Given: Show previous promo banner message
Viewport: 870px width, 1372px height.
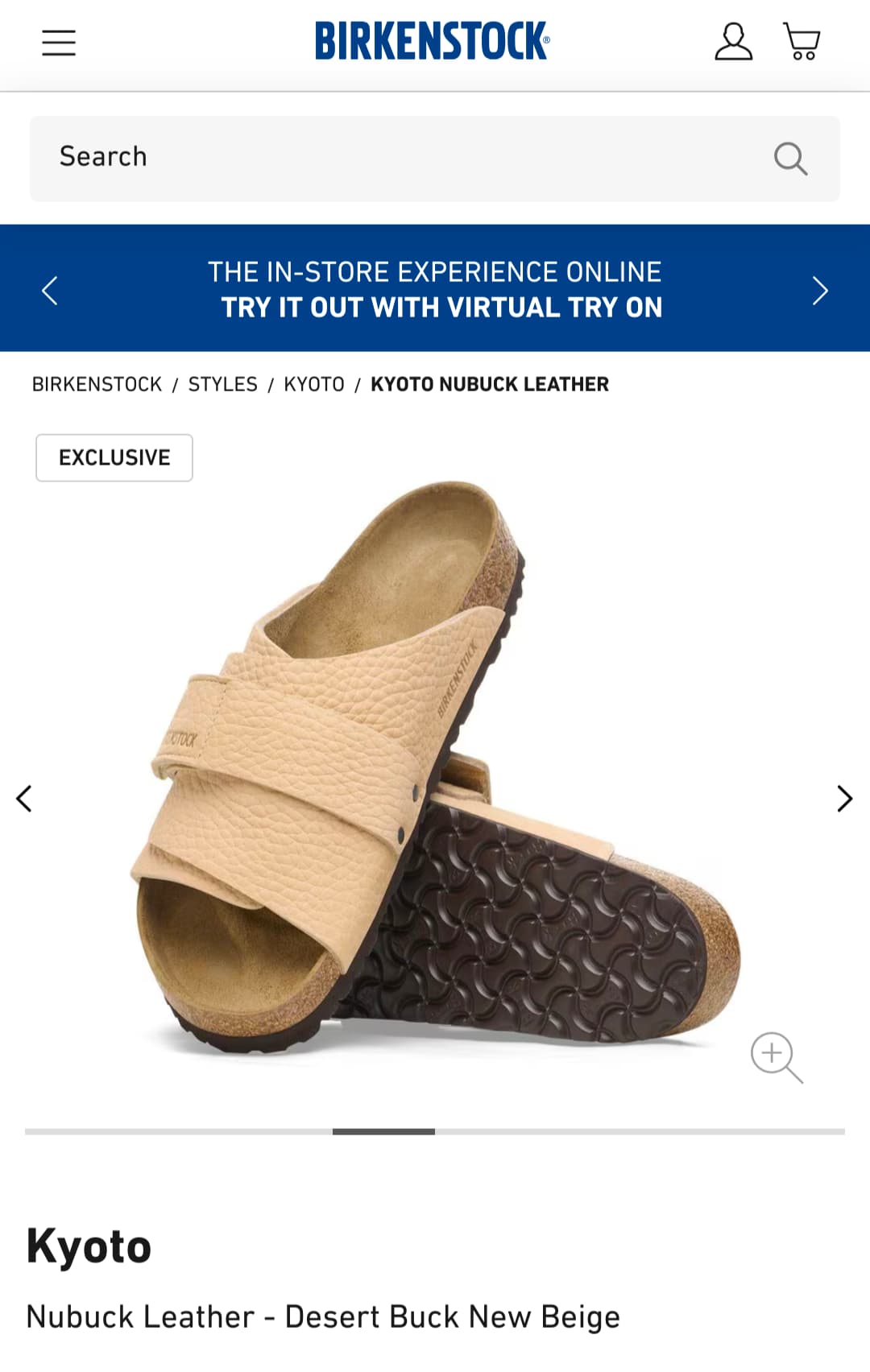Looking at the screenshot, I should tap(50, 290).
